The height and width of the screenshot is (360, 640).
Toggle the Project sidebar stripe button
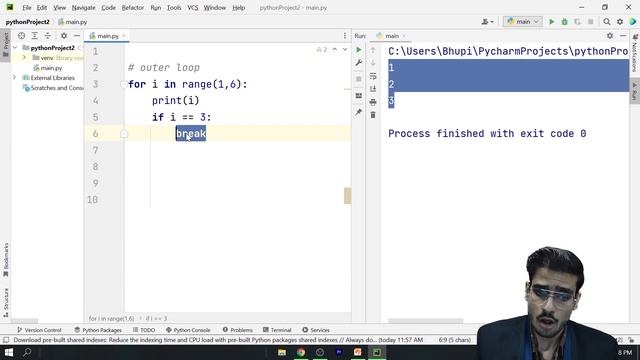click(x=5, y=45)
